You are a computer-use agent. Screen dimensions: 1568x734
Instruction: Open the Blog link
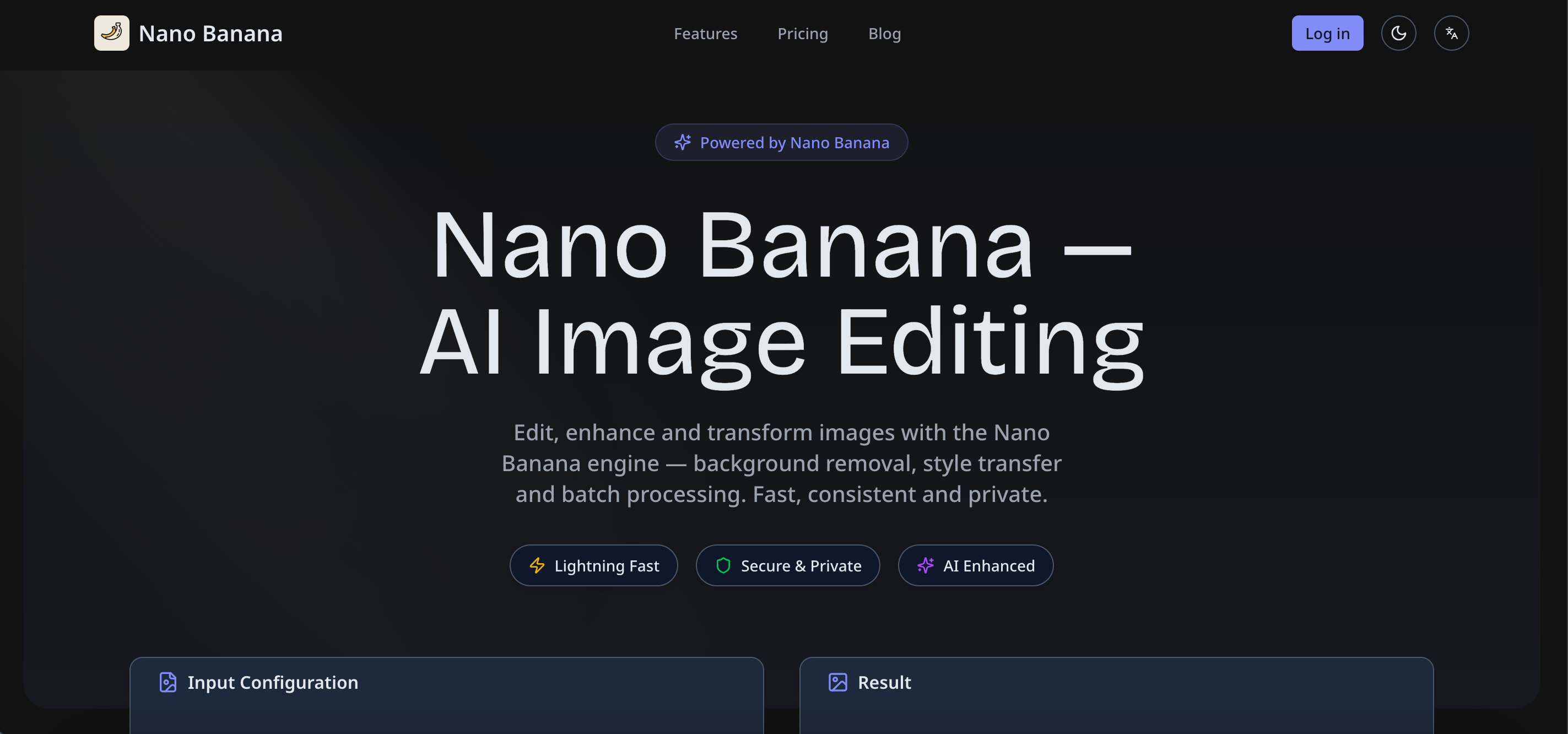pos(884,34)
